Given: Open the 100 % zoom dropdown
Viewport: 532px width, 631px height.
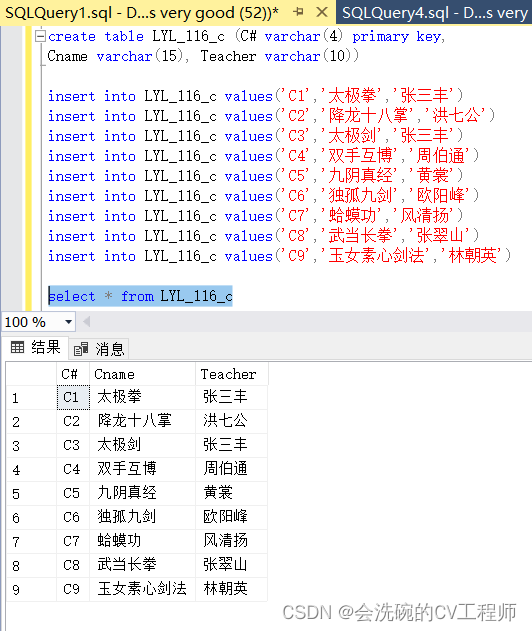Looking at the screenshot, I should pyautogui.click(x=68, y=322).
